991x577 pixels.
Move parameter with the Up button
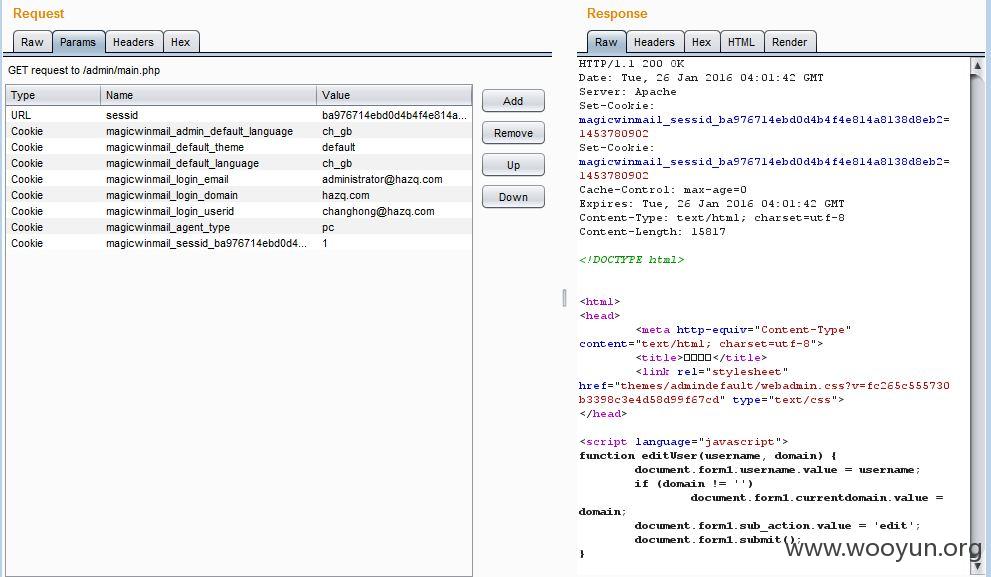pyautogui.click(x=513, y=165)
